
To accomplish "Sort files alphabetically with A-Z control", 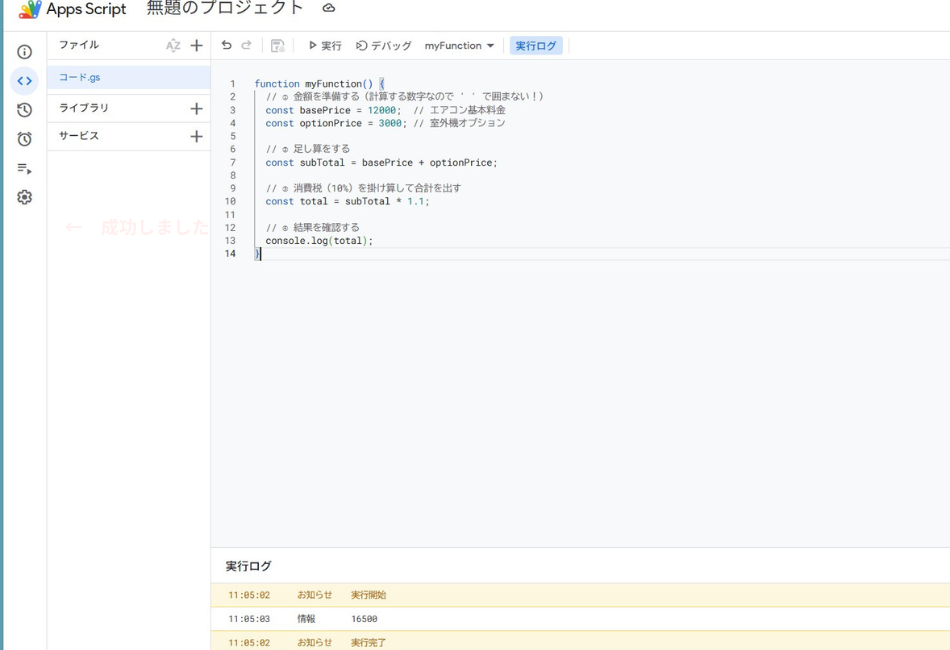I will point(173,44).
